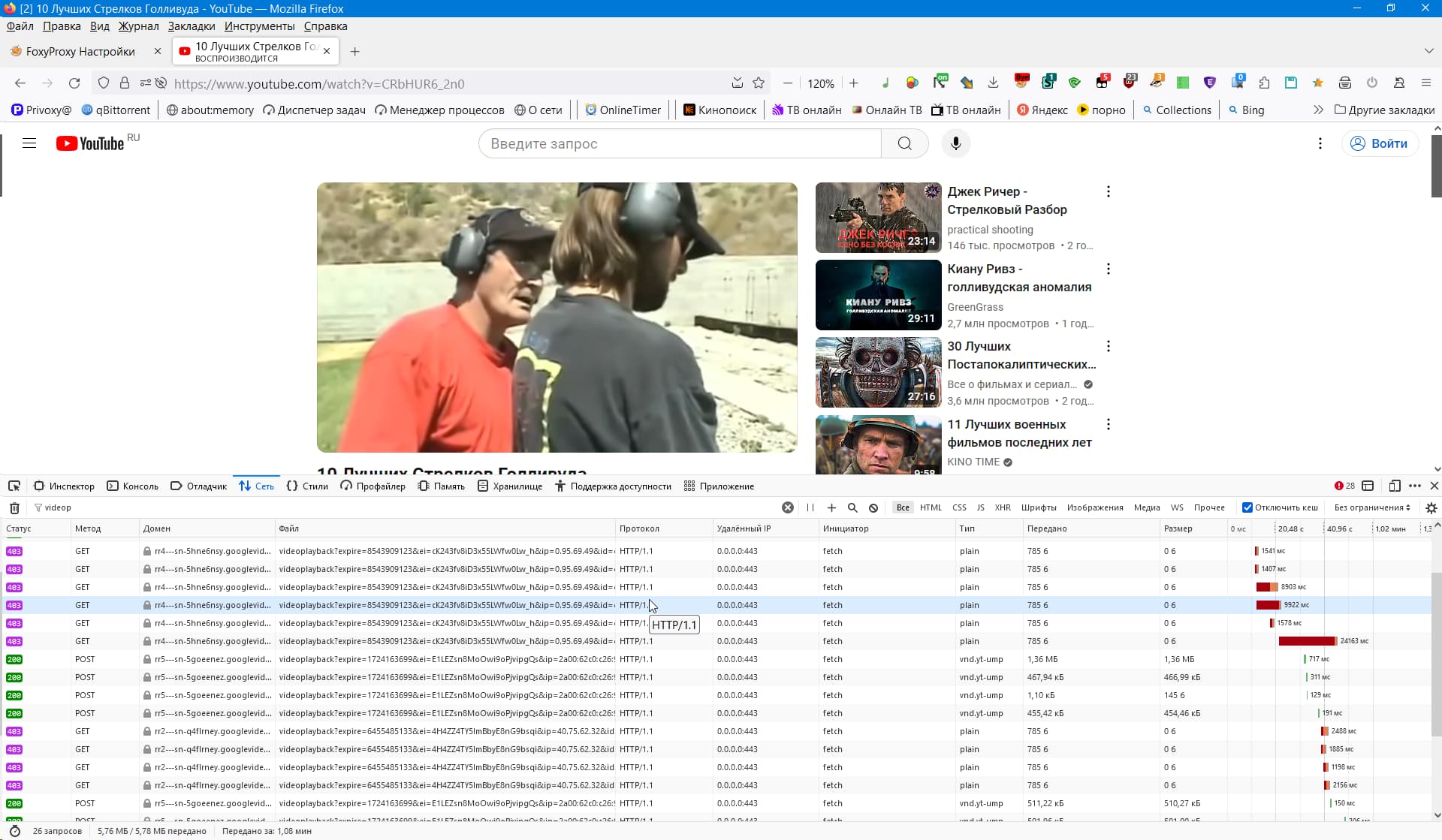Open the Закладки menu
Viewport: 1442px width, 840px height.
pyautogui.click(x=192, y=26)
